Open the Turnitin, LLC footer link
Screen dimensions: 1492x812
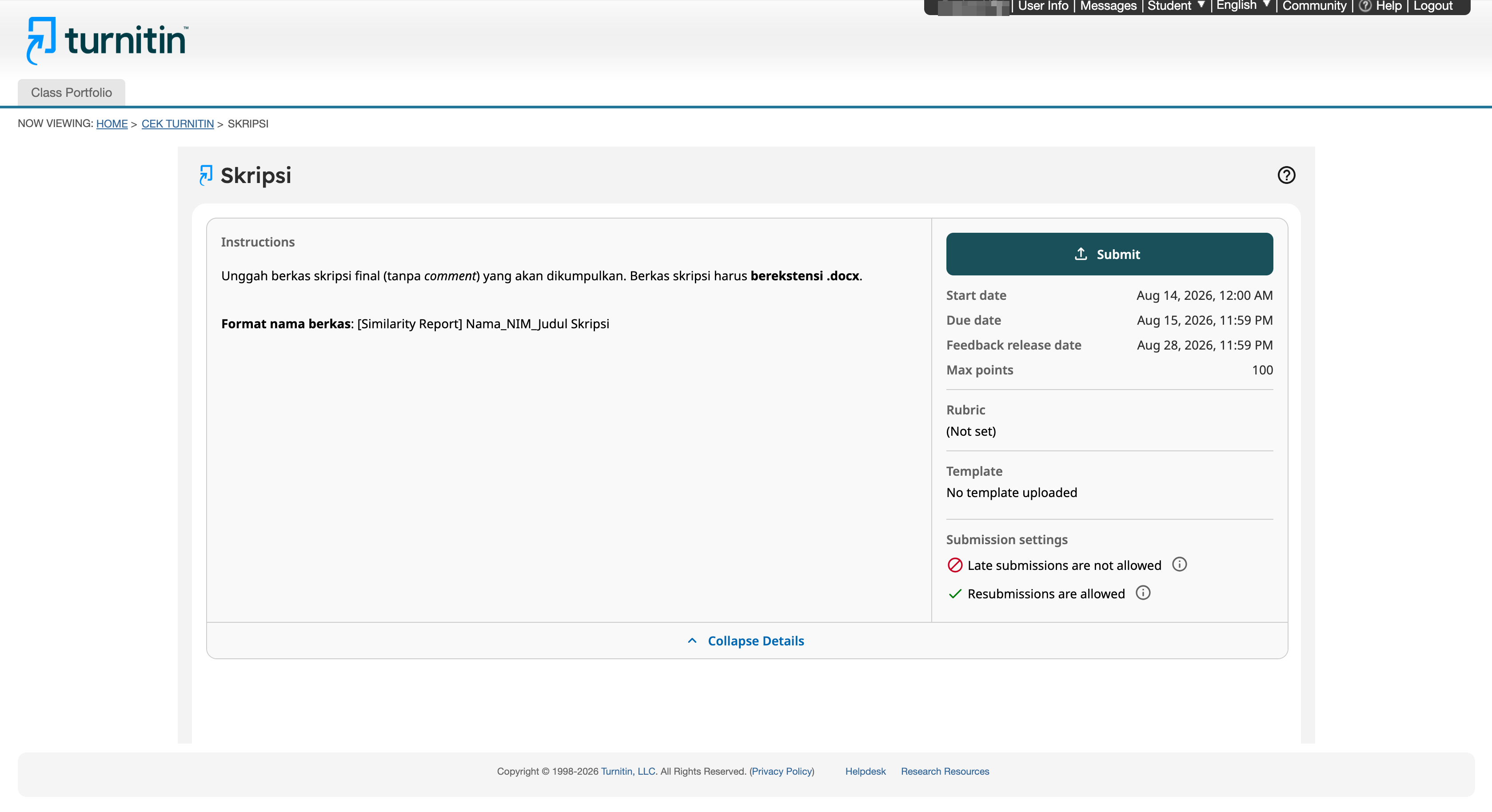click(x=628, y=772)
